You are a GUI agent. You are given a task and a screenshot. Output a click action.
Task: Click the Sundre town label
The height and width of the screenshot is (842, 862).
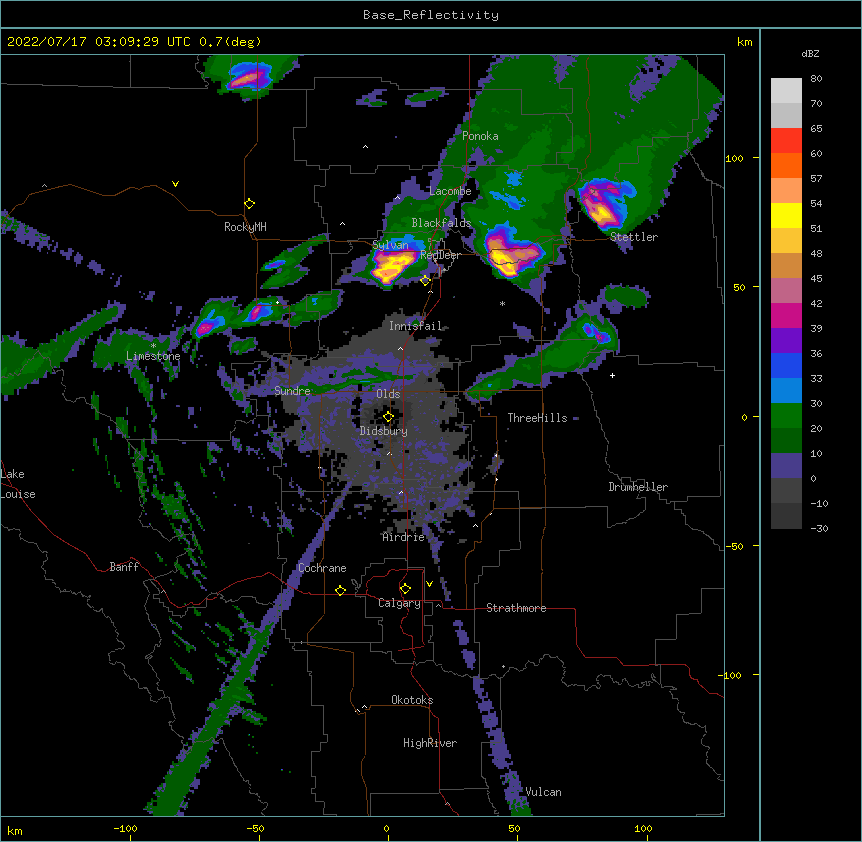click(292, 391)
